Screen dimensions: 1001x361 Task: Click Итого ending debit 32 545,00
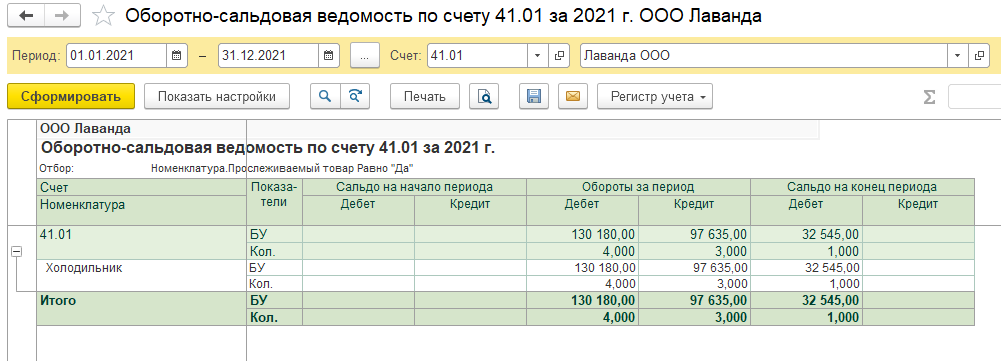click(x=806, y=300)
